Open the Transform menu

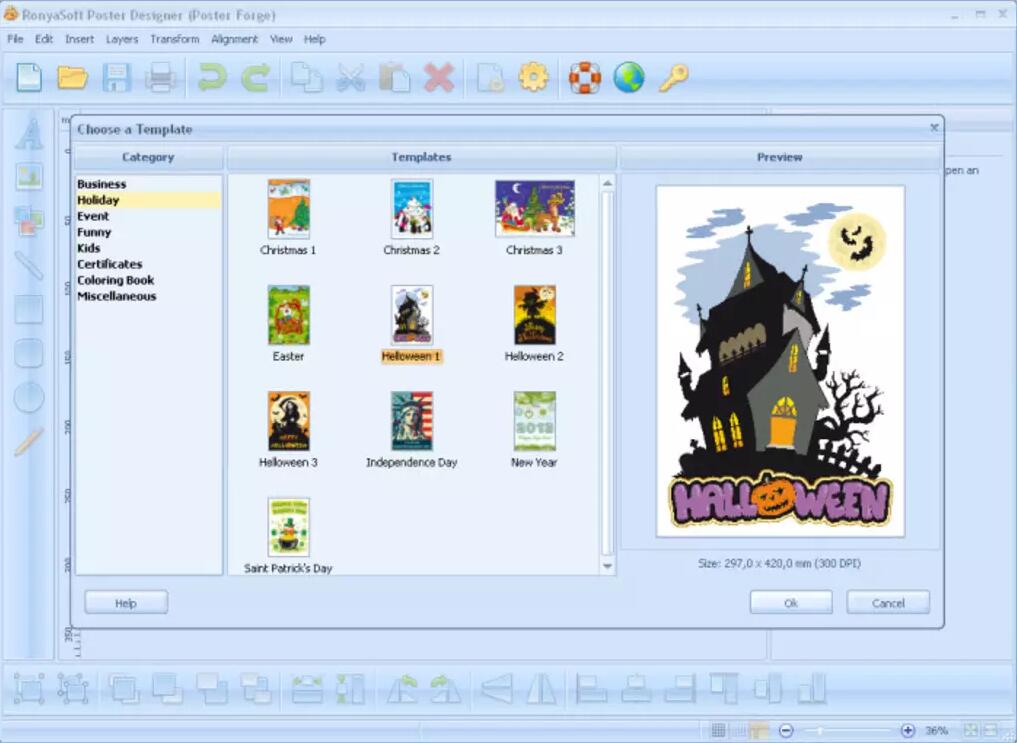(x=175, y=39)
